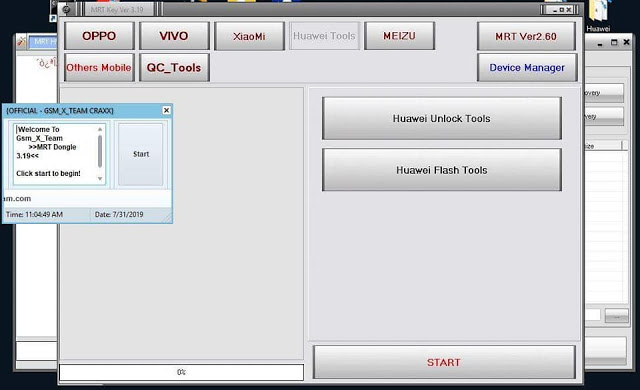Click the Date 7/31/2019 status entry
Viewport: 640px width, 390px height.
119,215
